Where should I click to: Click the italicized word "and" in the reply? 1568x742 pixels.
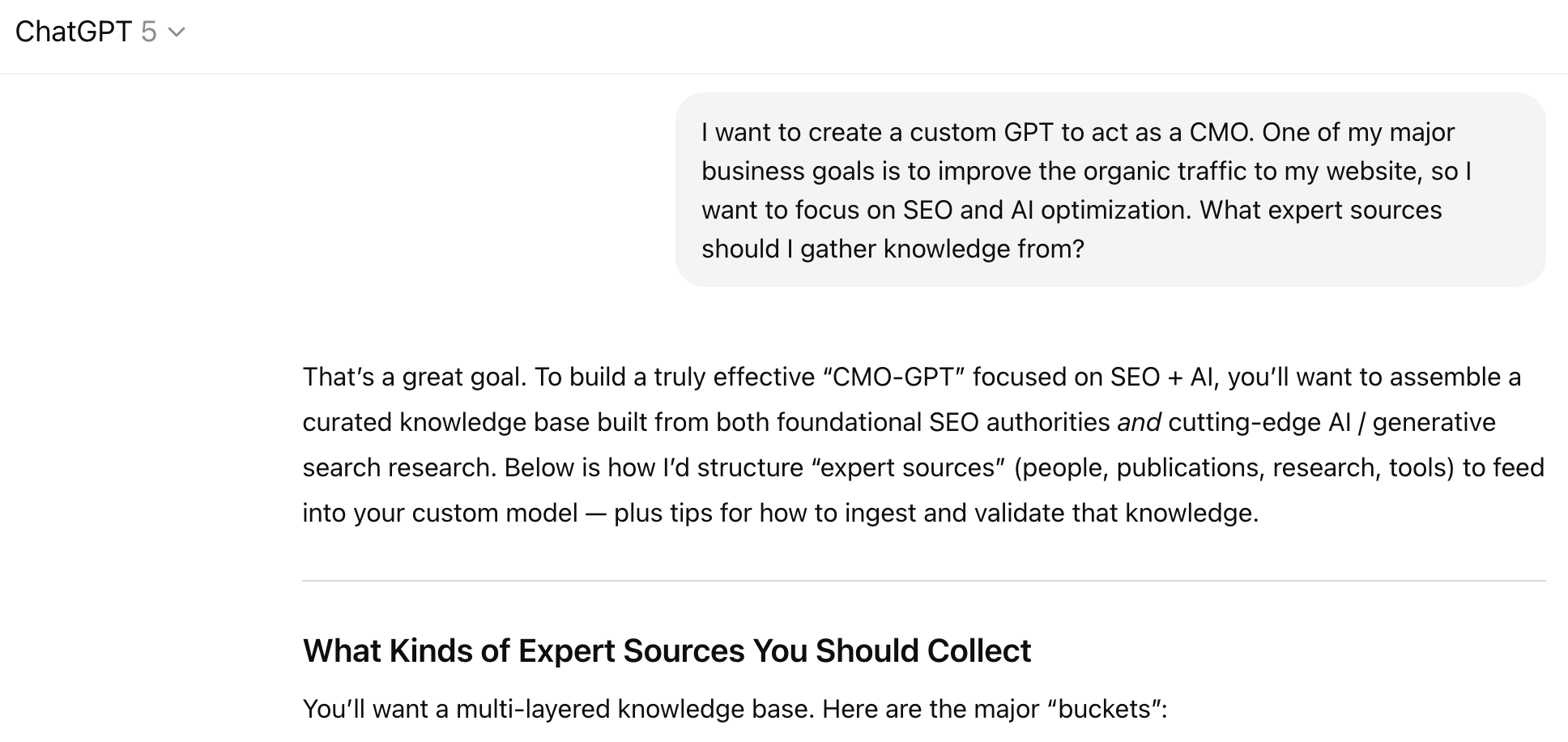1139,422
